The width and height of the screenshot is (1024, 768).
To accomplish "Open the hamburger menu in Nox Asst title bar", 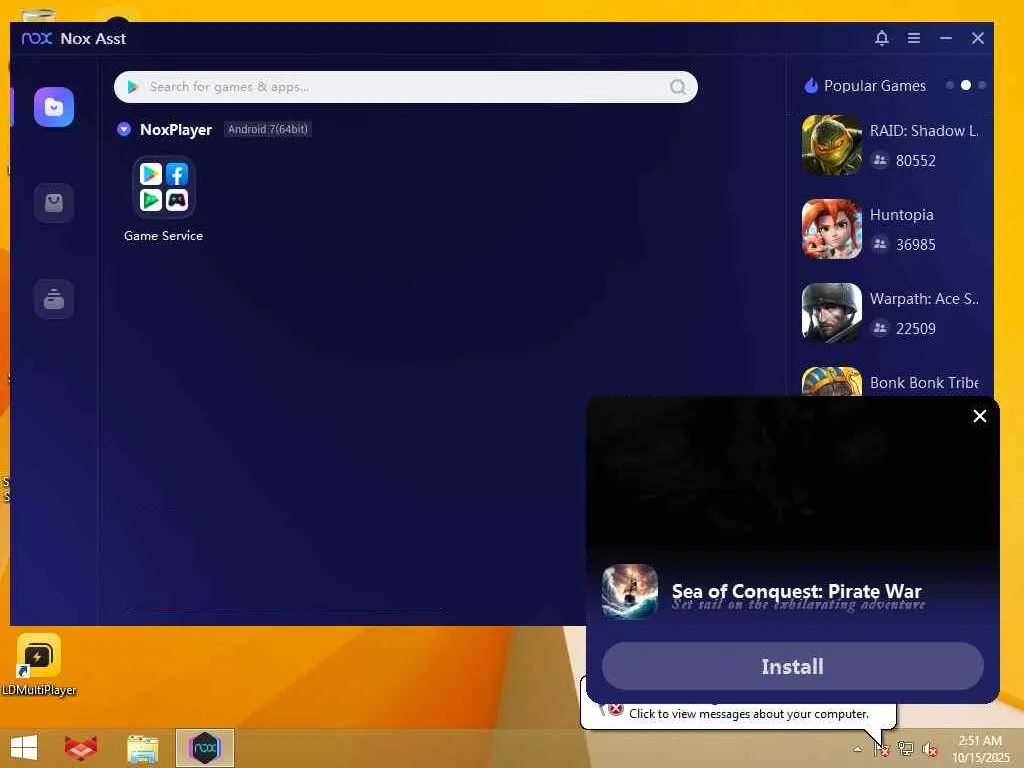I will [x=914, y=38].
